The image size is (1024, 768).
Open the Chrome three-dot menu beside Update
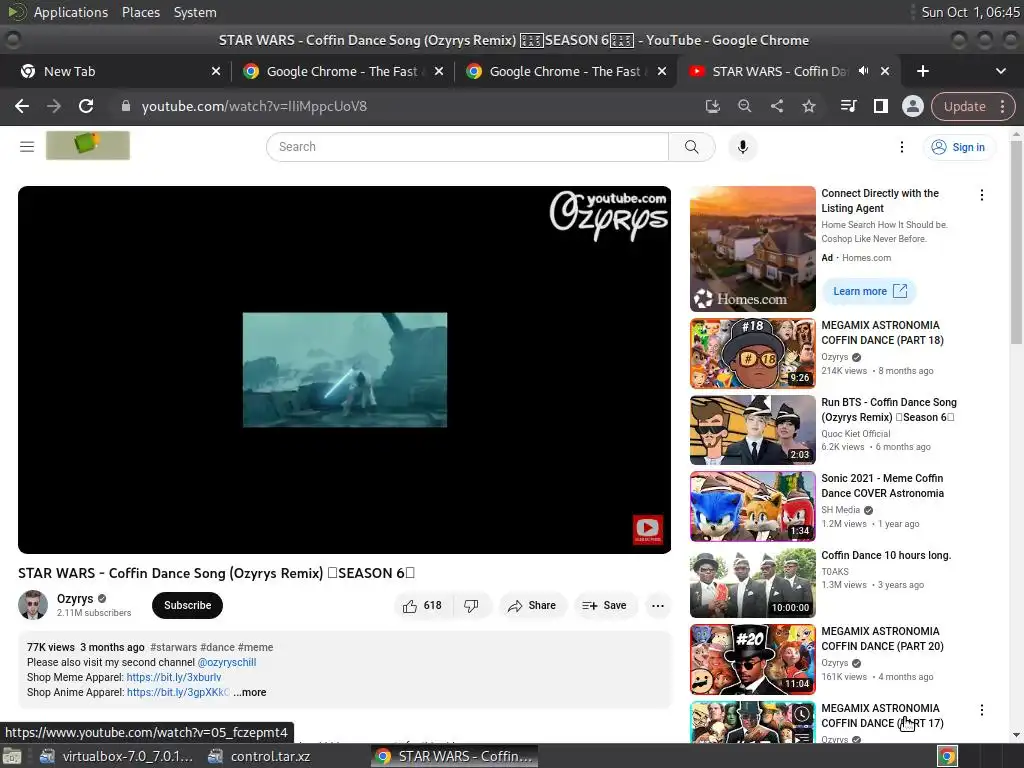coord(1002,106)
